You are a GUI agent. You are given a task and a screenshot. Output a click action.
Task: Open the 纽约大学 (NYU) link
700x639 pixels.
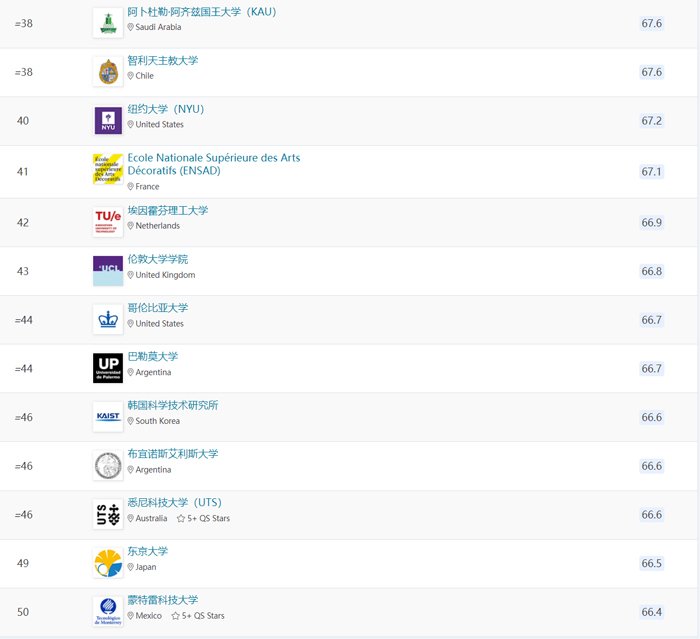coord(166,109)
